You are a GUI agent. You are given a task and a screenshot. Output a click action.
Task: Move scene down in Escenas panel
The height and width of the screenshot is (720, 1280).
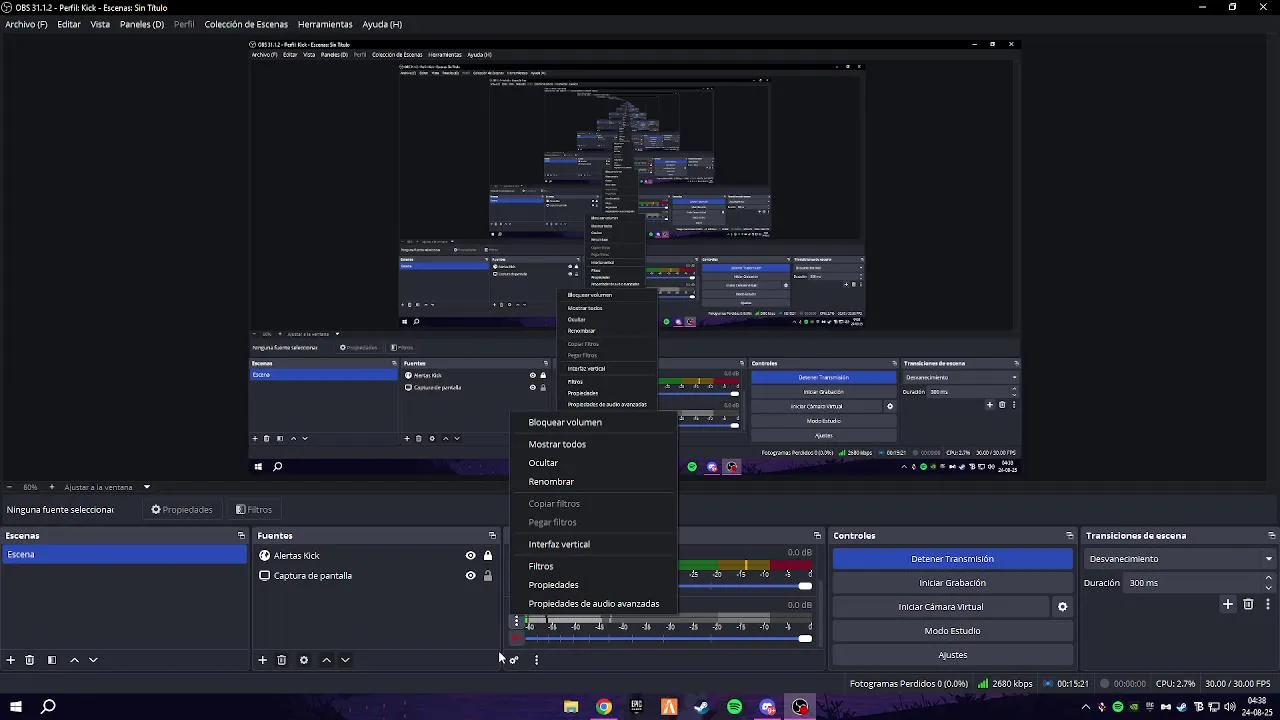coord(93,660)
